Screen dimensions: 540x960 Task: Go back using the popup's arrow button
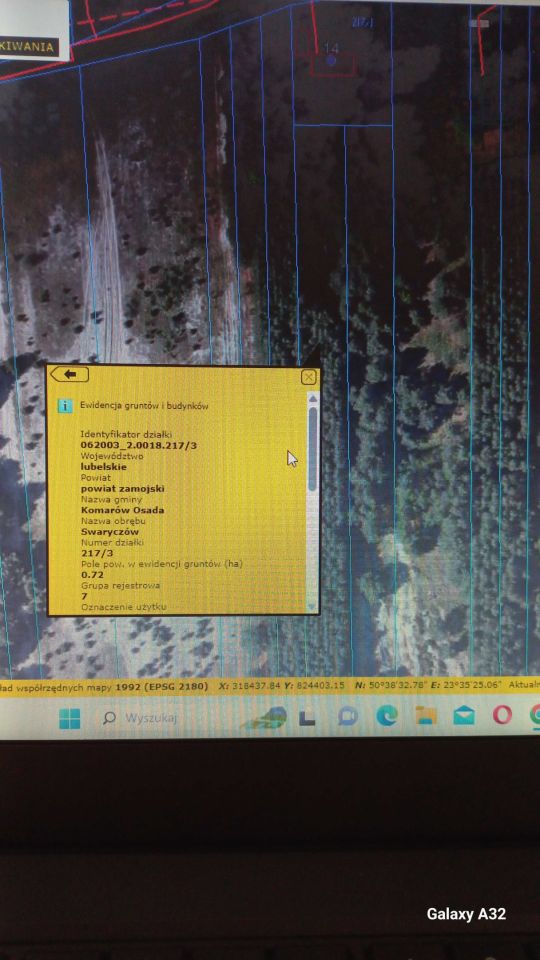69,374
